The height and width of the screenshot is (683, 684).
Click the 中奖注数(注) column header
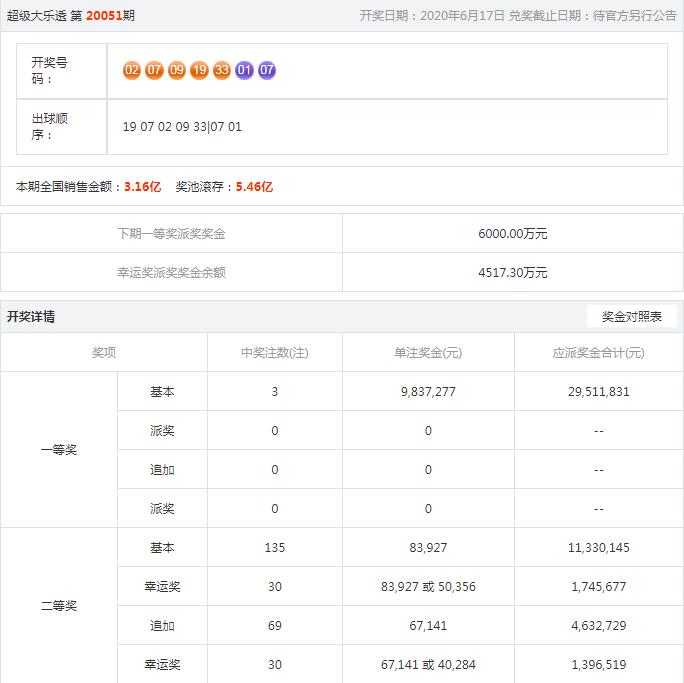[x=275, y=352]
